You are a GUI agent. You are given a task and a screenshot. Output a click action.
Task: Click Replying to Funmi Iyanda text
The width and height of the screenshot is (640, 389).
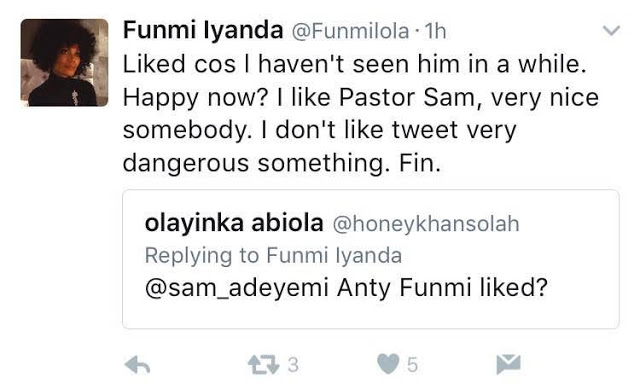[273, 256]
